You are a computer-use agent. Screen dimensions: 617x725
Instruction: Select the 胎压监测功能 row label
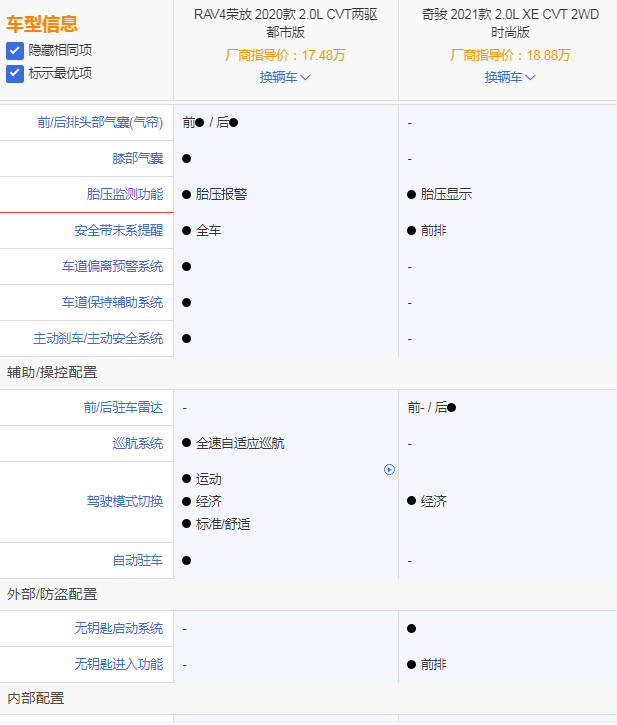pyautogui.click(x=125, y=195)
